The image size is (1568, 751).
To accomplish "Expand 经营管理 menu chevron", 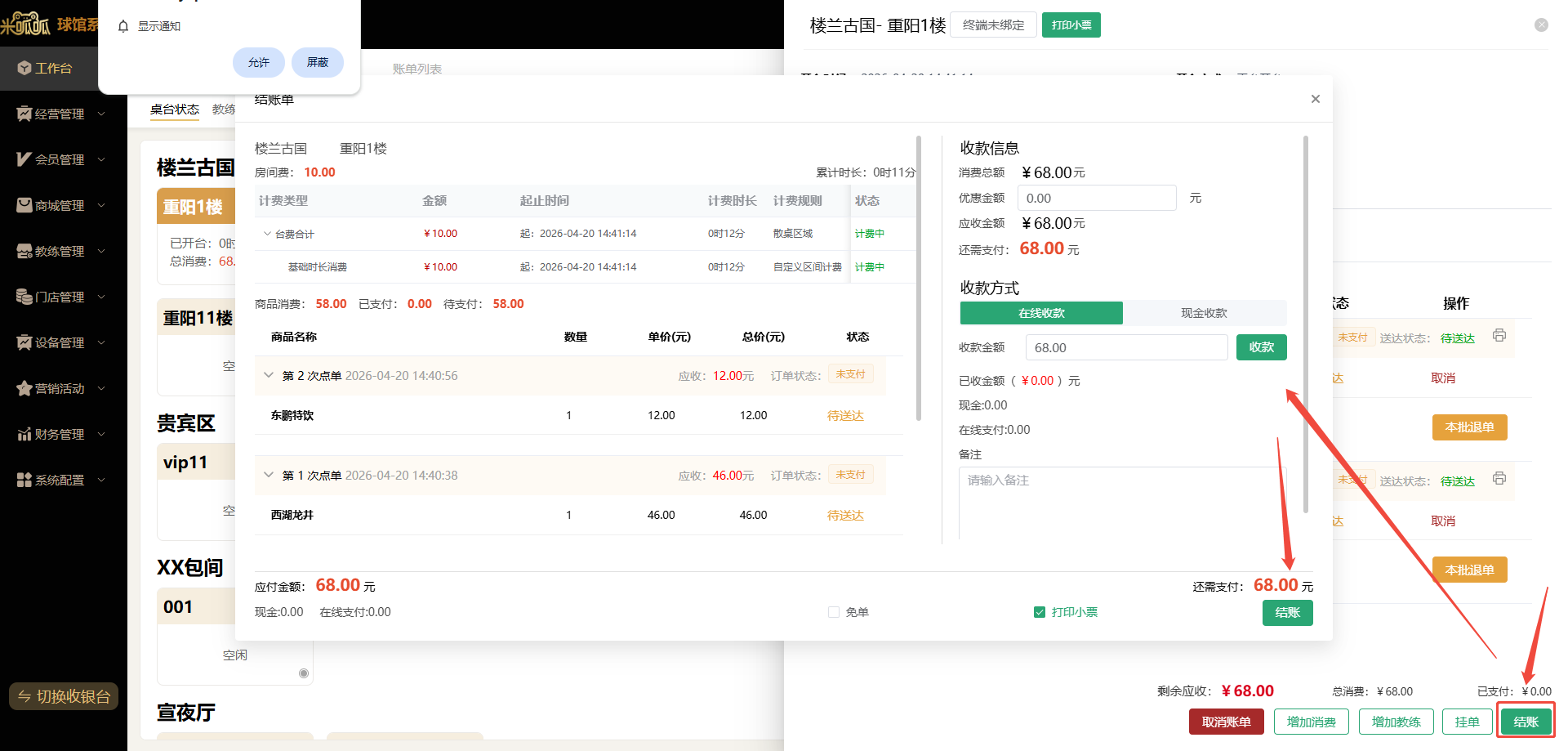I will click(101, 114).
